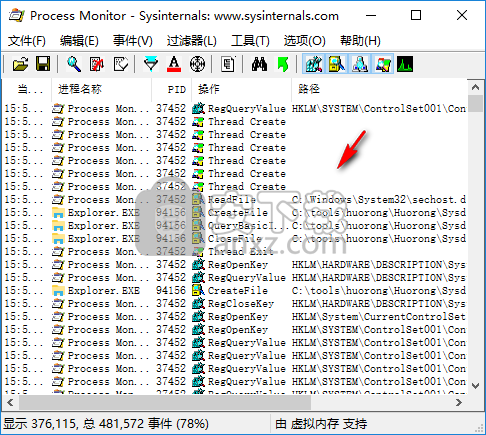Click the horizontal scrollbar right arrow
The height and width of the screenshot is (435, 486).
click(459, 402)
